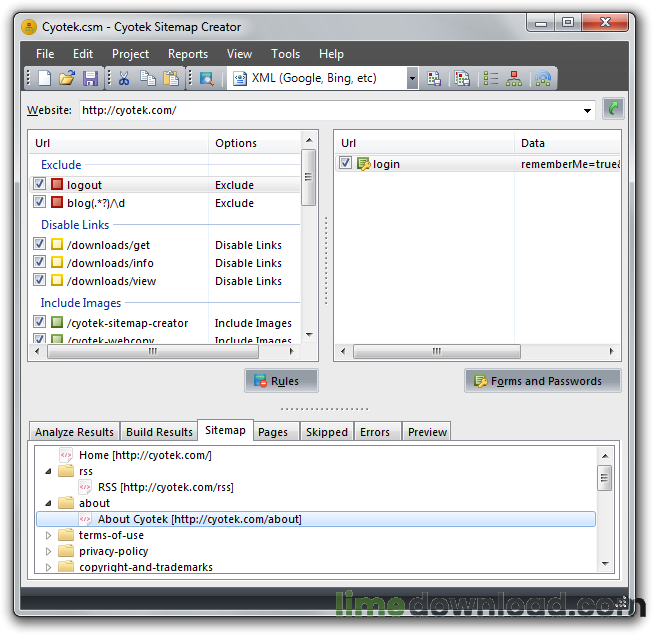Expand the privacy-policy folder
653x636 pixels.
(x=48, y=551)
